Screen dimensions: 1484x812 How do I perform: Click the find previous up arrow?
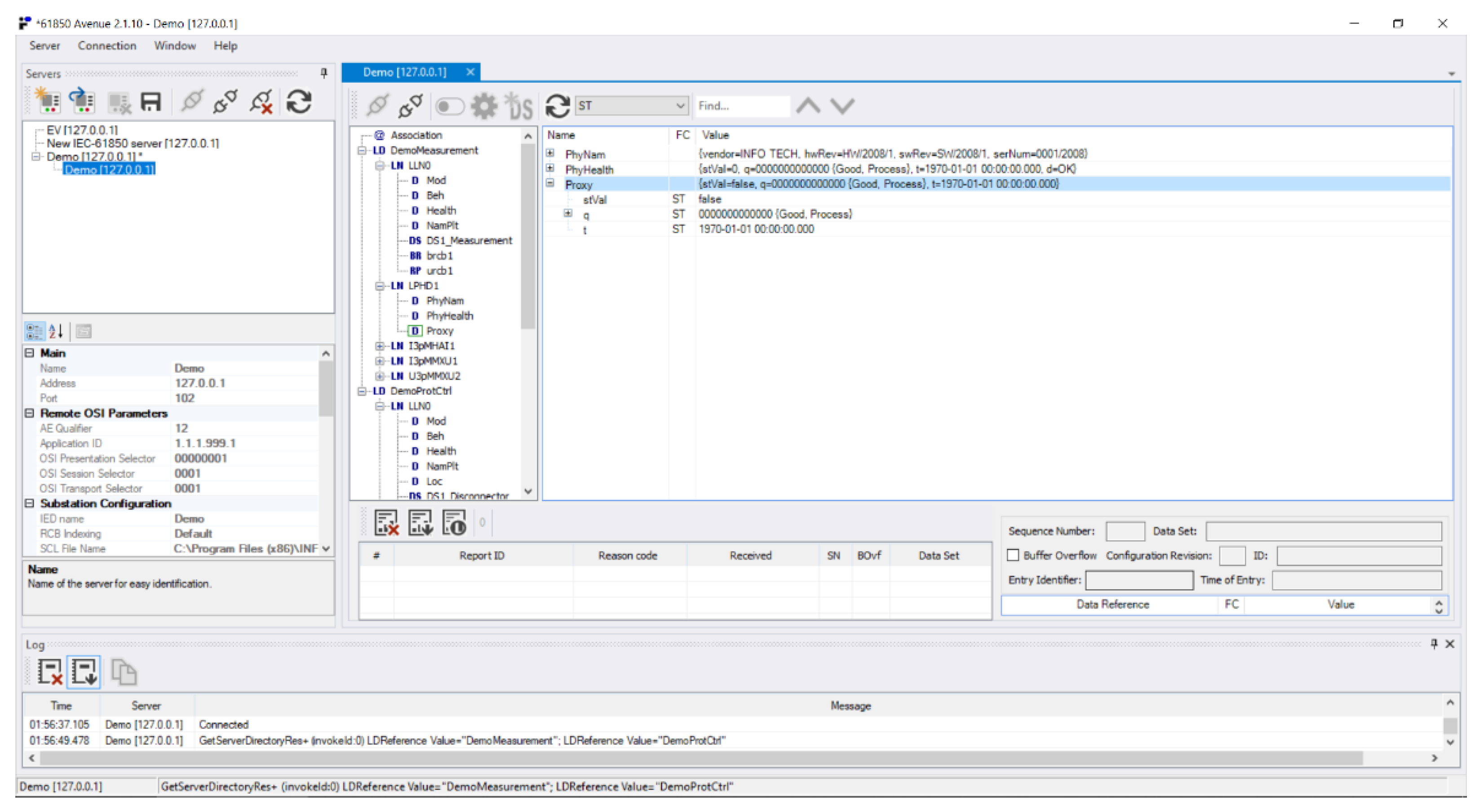(808, 106)
